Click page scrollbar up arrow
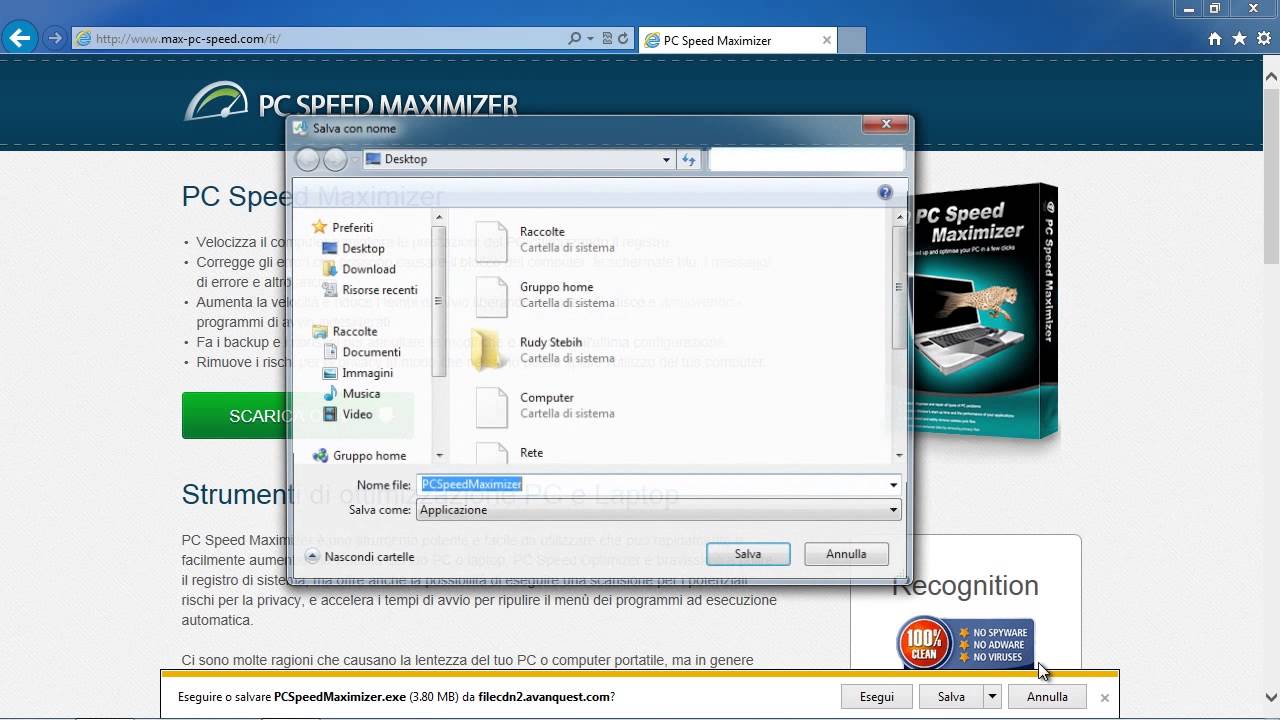Image resolution: width=1280 pixels, height=720 pixels. pos(1272,75)
